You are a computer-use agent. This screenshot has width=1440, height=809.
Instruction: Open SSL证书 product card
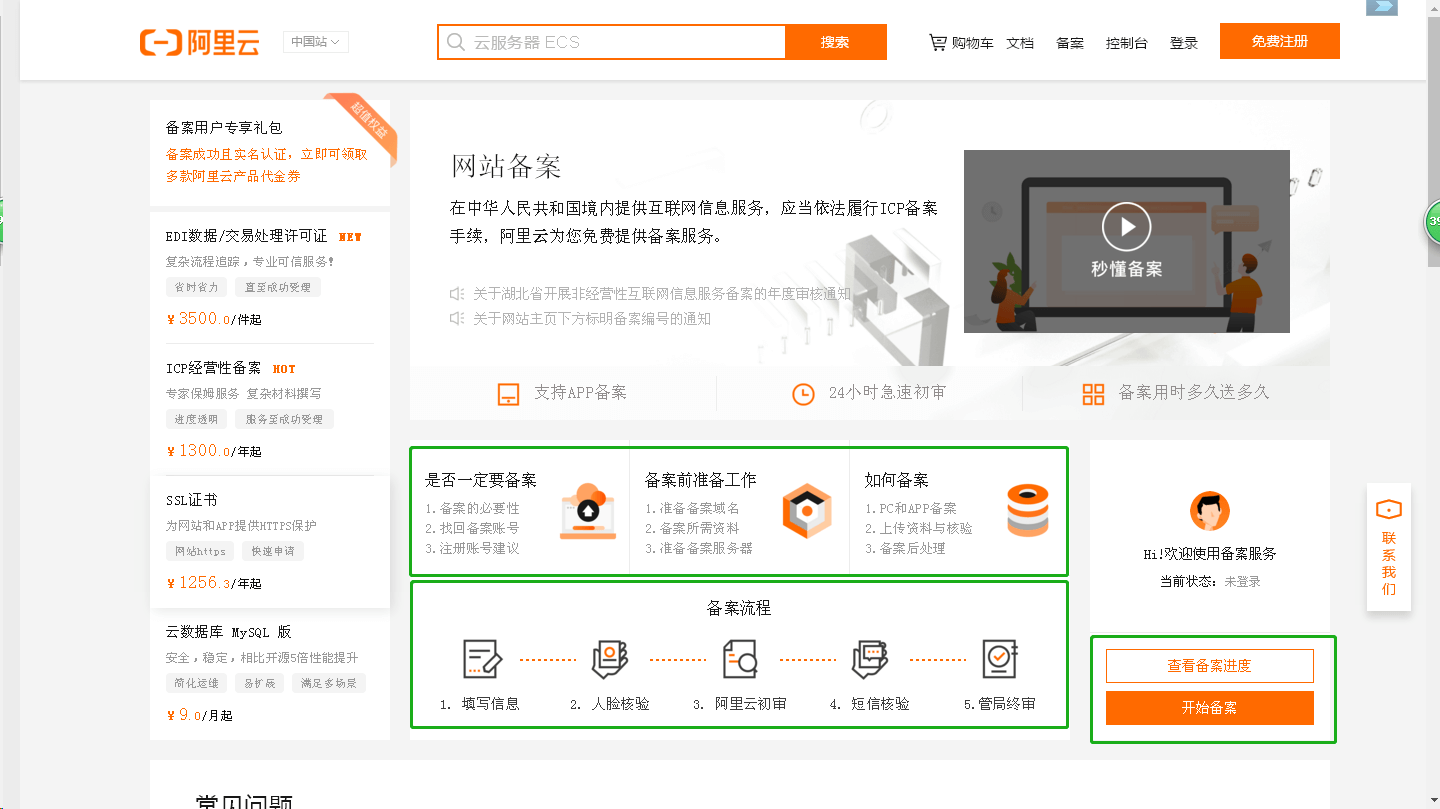[x=270, y=542]
